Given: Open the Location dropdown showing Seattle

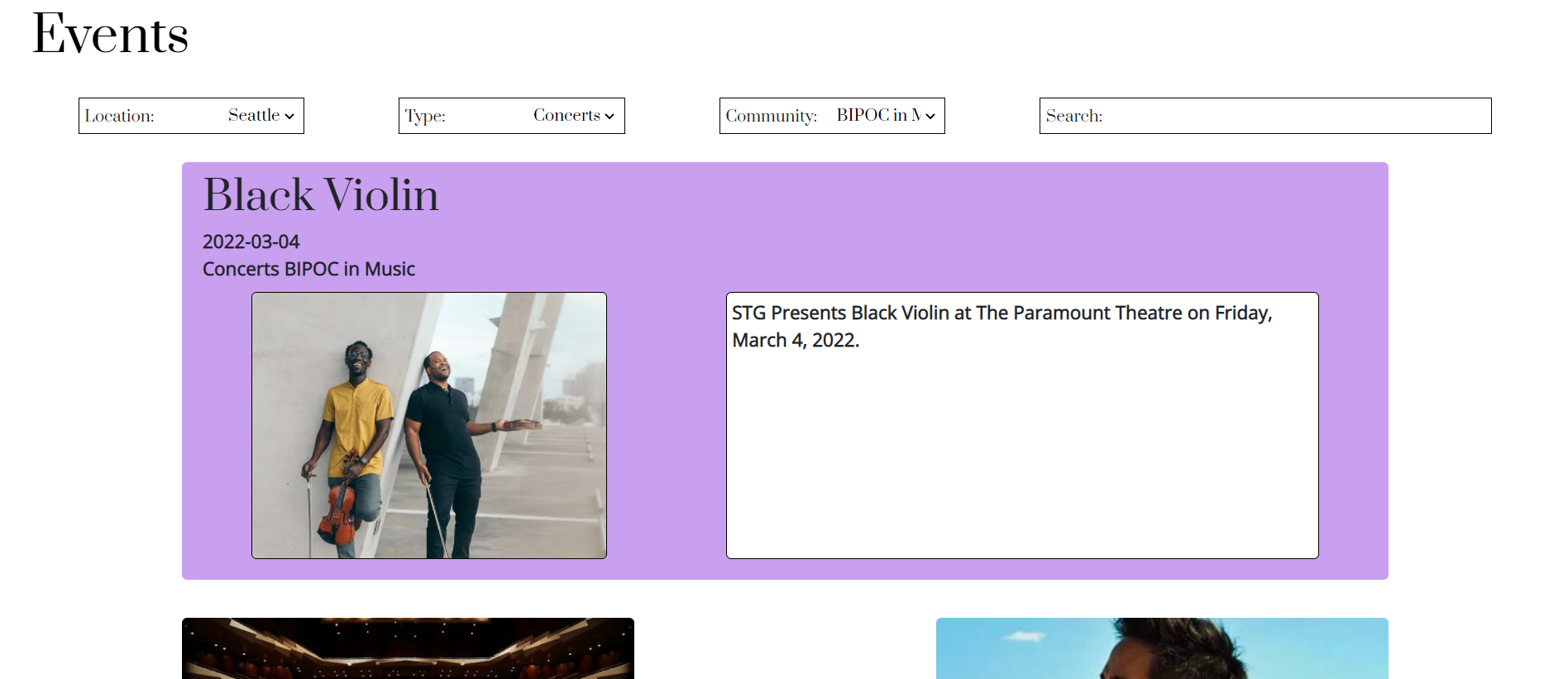Looking at the screenshot, I should [x=191, y=116].
